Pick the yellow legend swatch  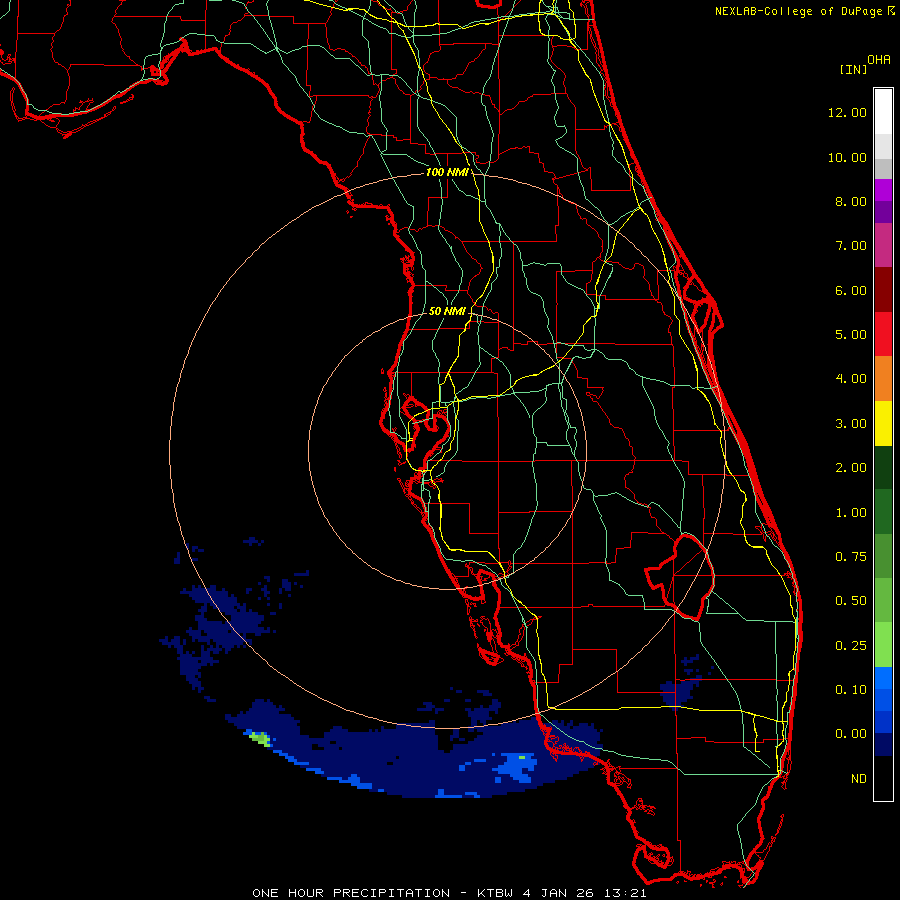click(883, 423)
